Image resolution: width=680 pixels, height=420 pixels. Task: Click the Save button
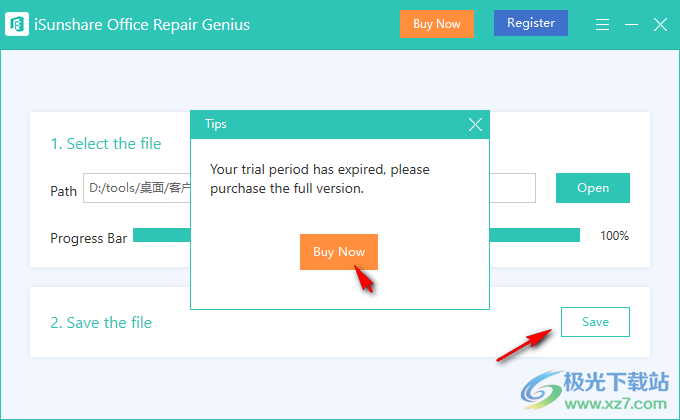(x=595, y=322)
